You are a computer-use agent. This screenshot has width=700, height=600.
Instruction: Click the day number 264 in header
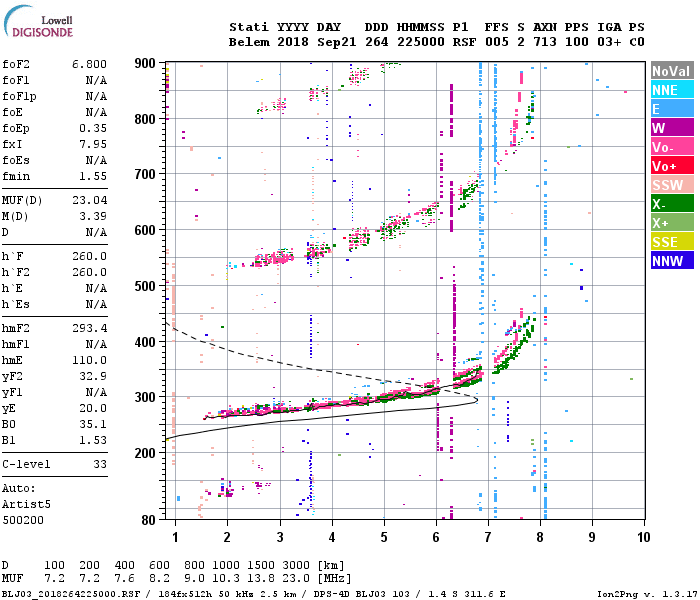coord(376,42)
